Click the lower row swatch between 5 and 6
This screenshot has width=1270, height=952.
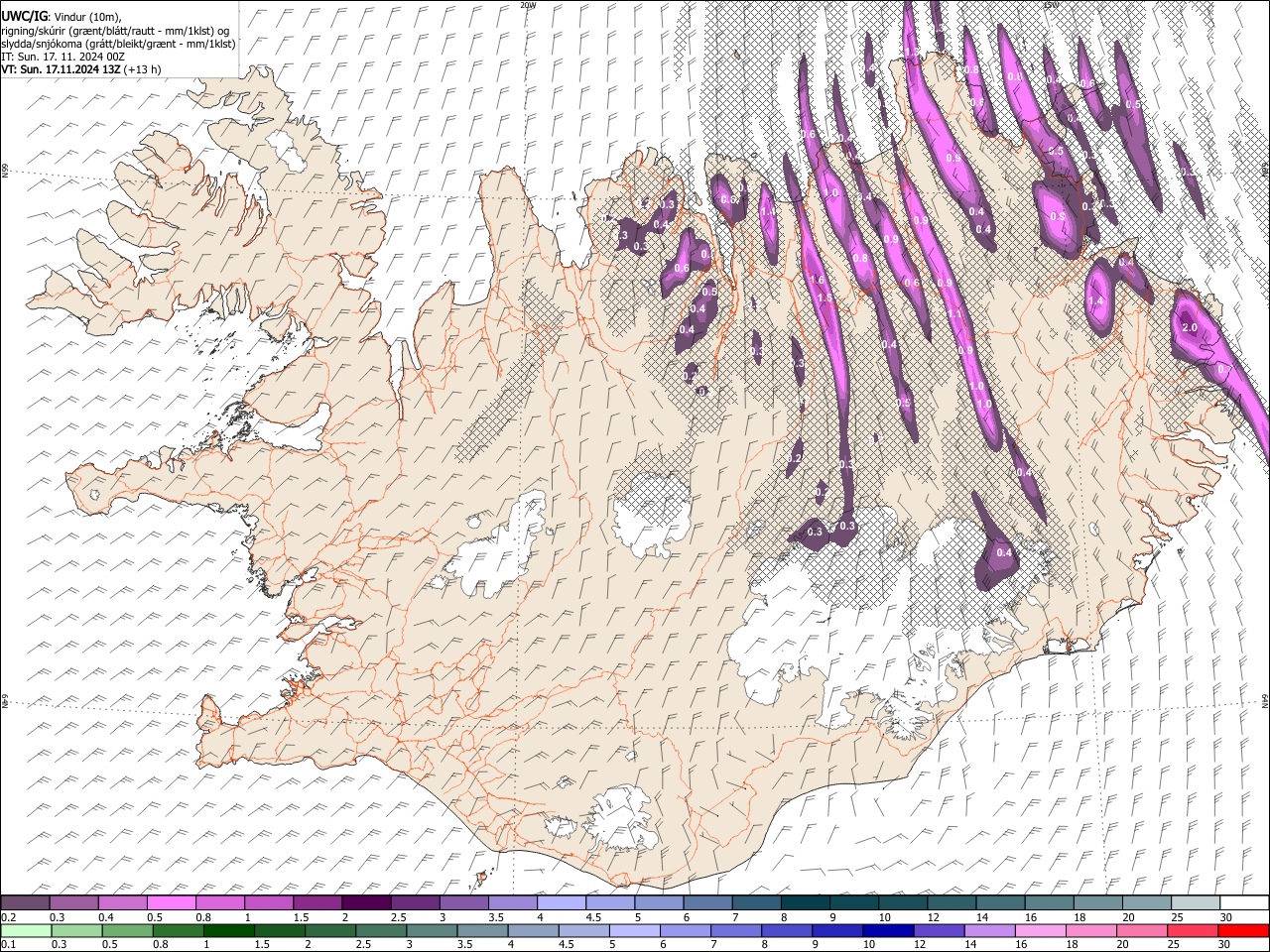pos(633,929)
